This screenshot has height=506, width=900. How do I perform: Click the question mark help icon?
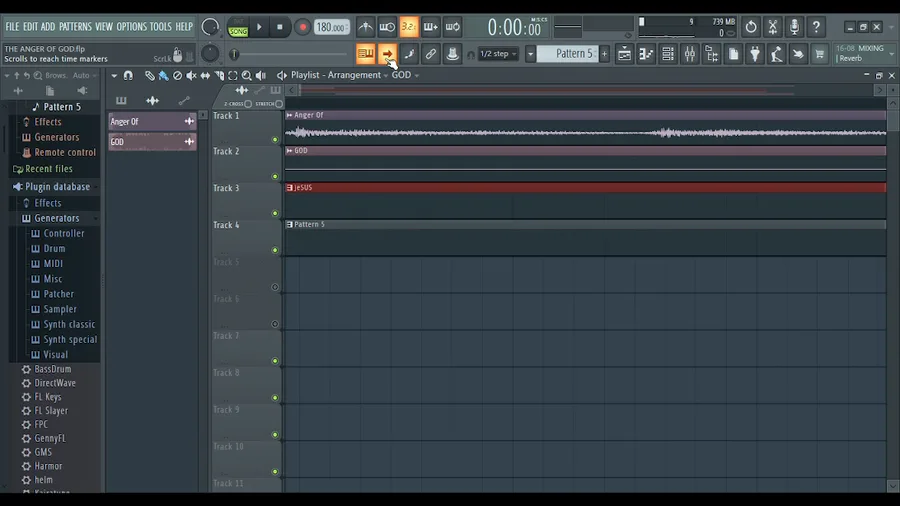pos(816,27)
